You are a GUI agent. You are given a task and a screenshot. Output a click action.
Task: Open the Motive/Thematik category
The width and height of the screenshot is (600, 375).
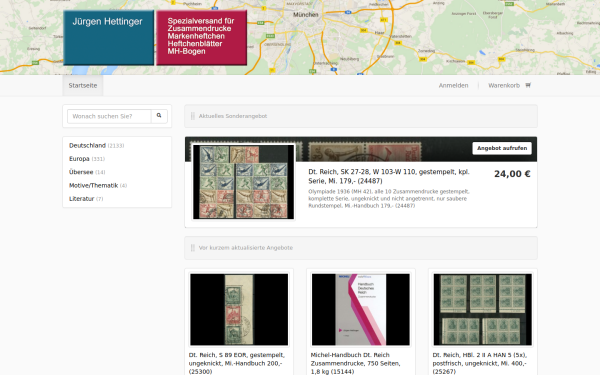[x=93, y=186]
